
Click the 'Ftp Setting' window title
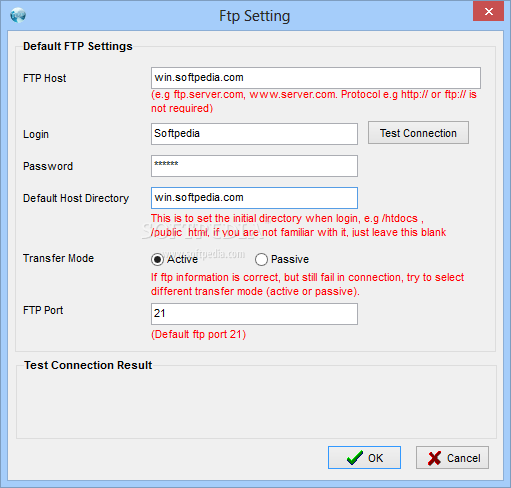255,16
